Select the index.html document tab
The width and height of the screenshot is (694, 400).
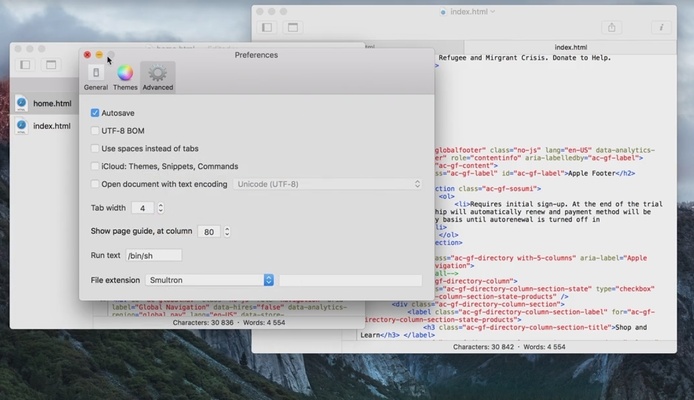tap(571, 47)
